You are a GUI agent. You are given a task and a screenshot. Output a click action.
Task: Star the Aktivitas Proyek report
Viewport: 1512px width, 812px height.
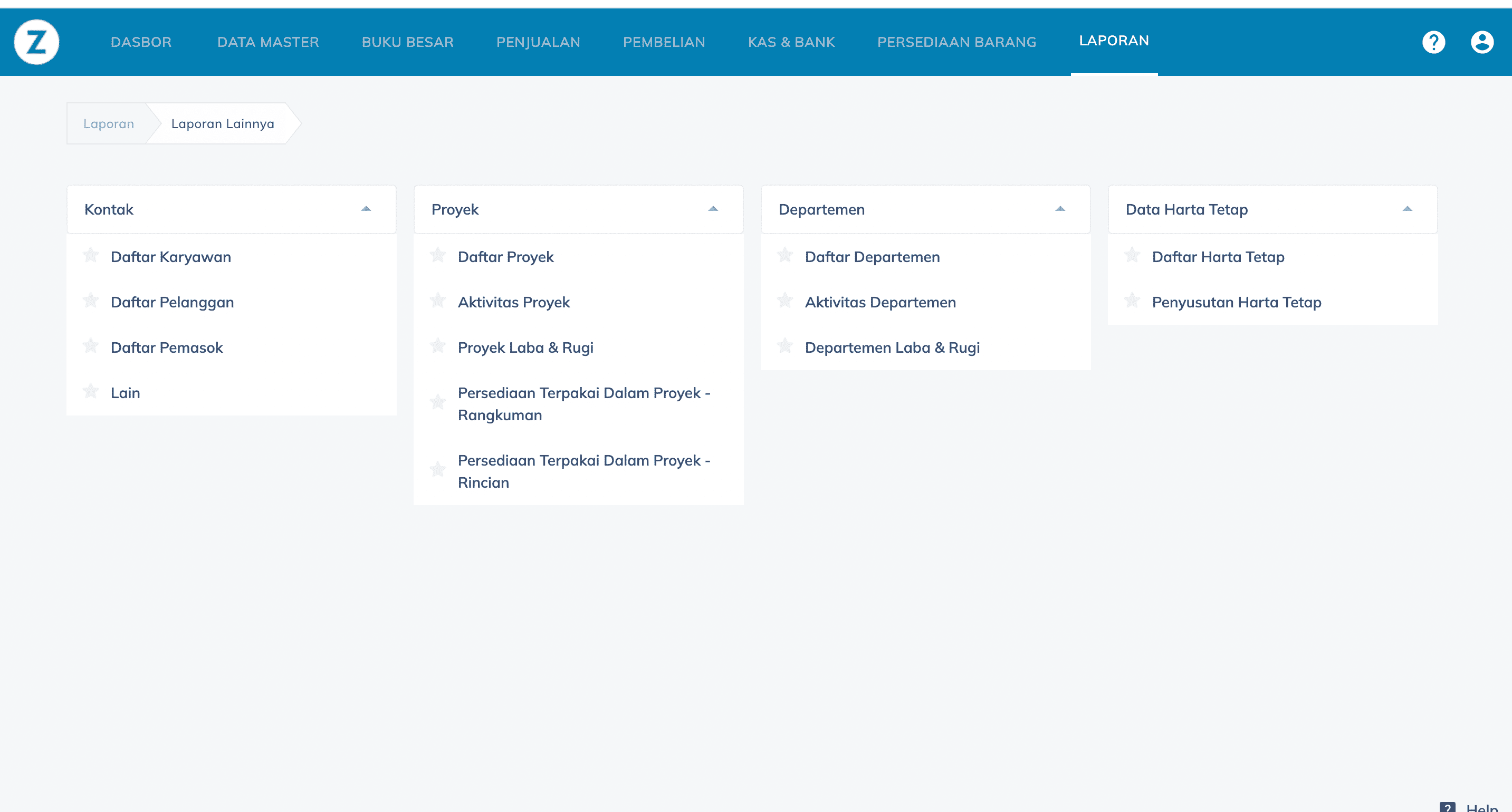[438, 301]
